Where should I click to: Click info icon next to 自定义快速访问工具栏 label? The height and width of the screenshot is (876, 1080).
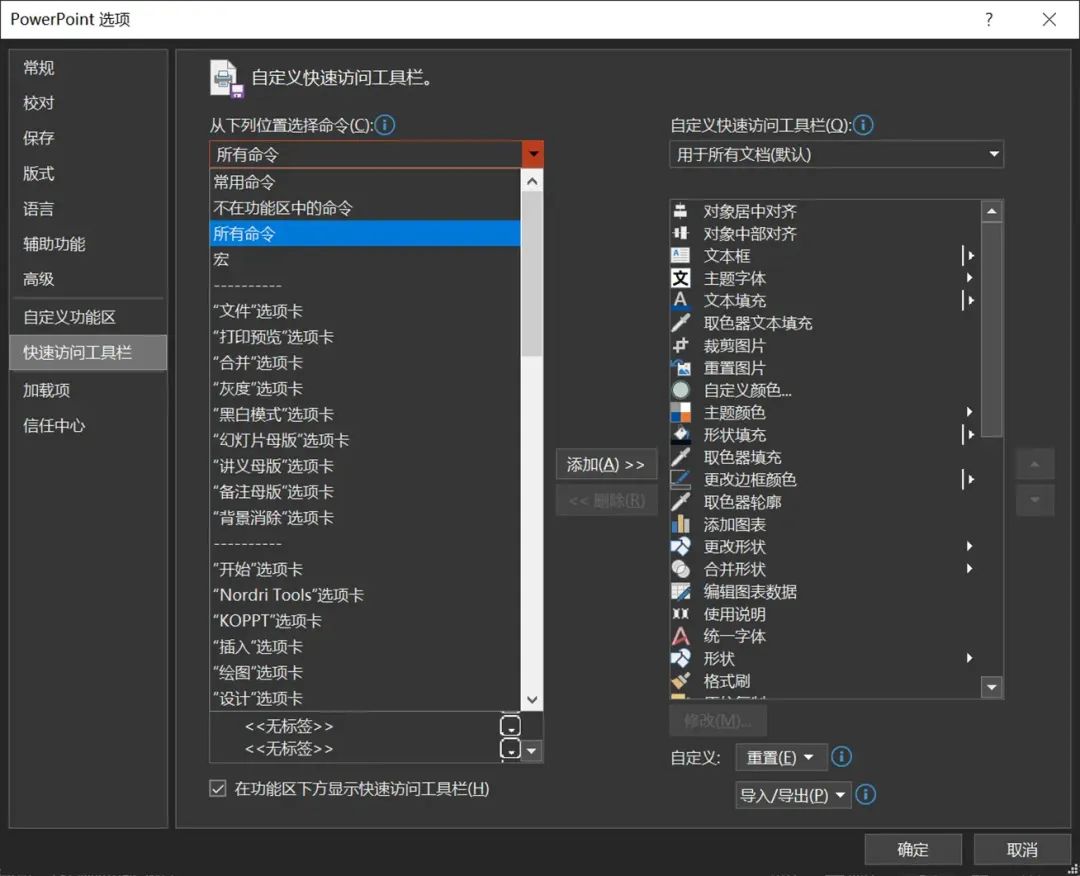pos(863,125)
